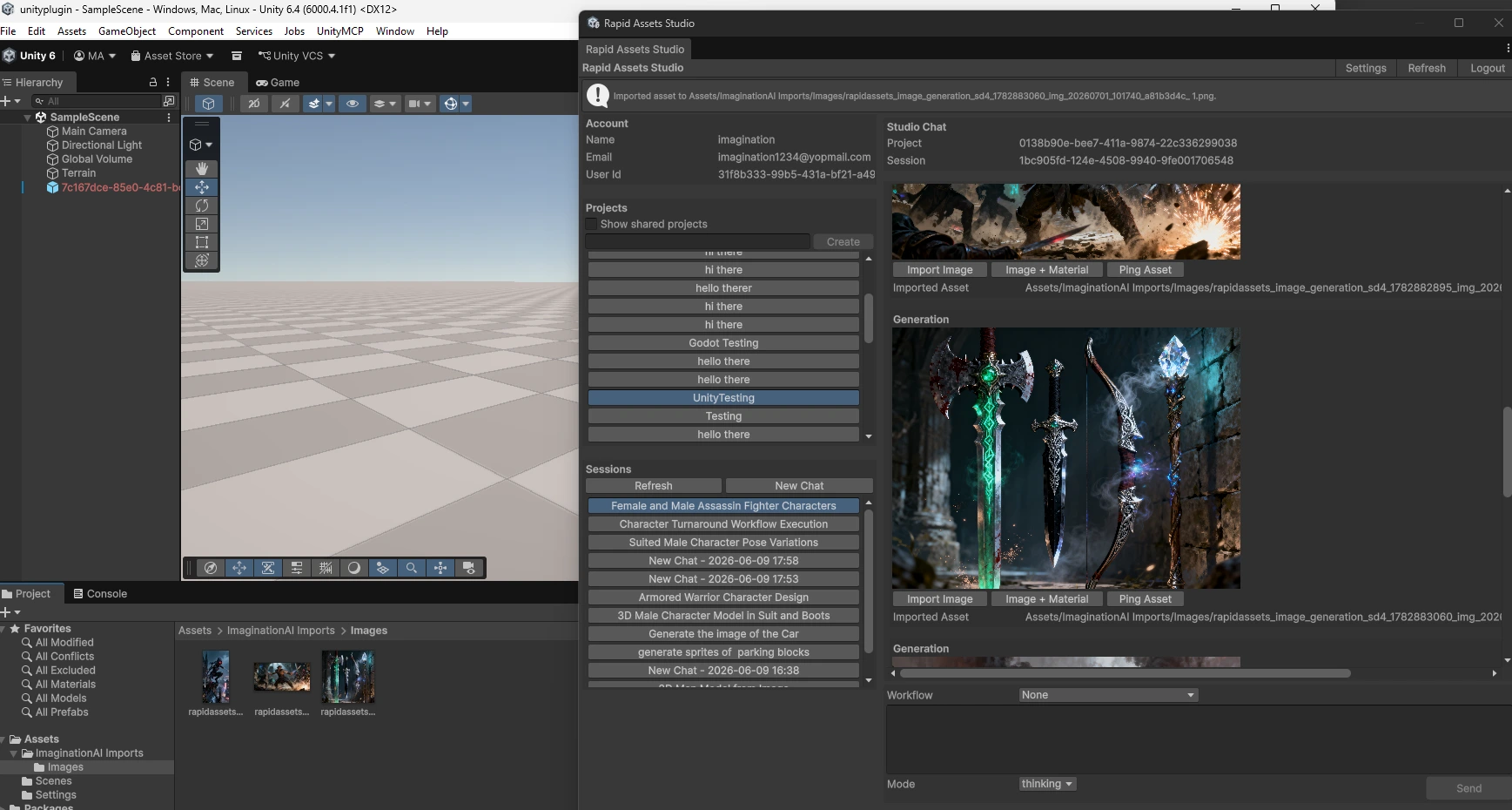The width and height of the screenshot is (1512, 810).
Task: Click the Rapid Assets Studio window kebab menu
Action: pyautogui.click(x=1507, y=49)
